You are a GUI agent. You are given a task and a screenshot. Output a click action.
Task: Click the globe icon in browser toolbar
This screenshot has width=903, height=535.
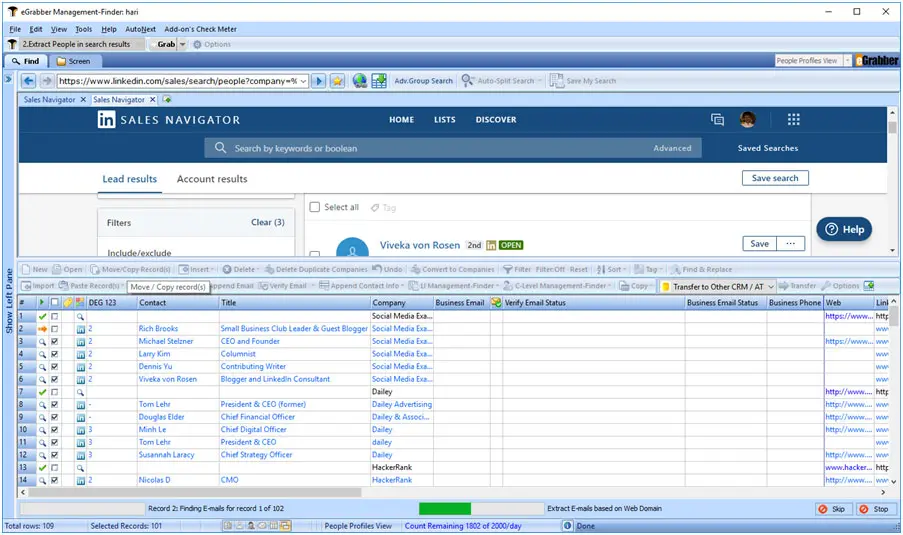360,81
